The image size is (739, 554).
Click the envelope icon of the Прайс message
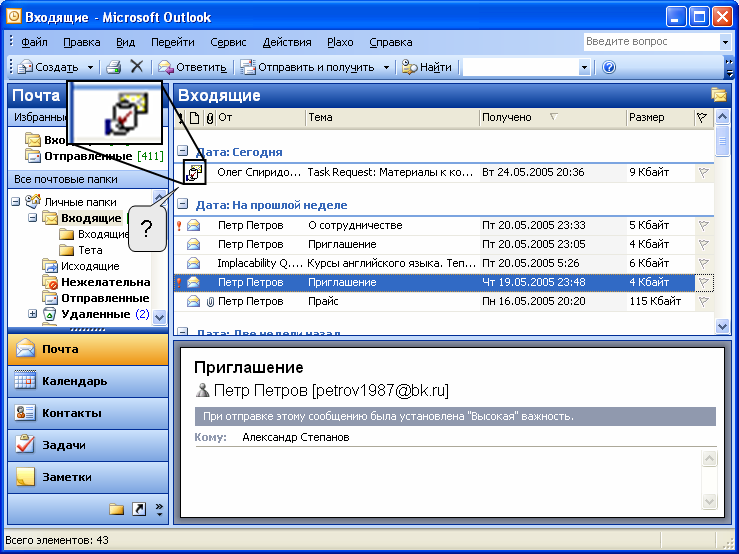tap(193, 301)
